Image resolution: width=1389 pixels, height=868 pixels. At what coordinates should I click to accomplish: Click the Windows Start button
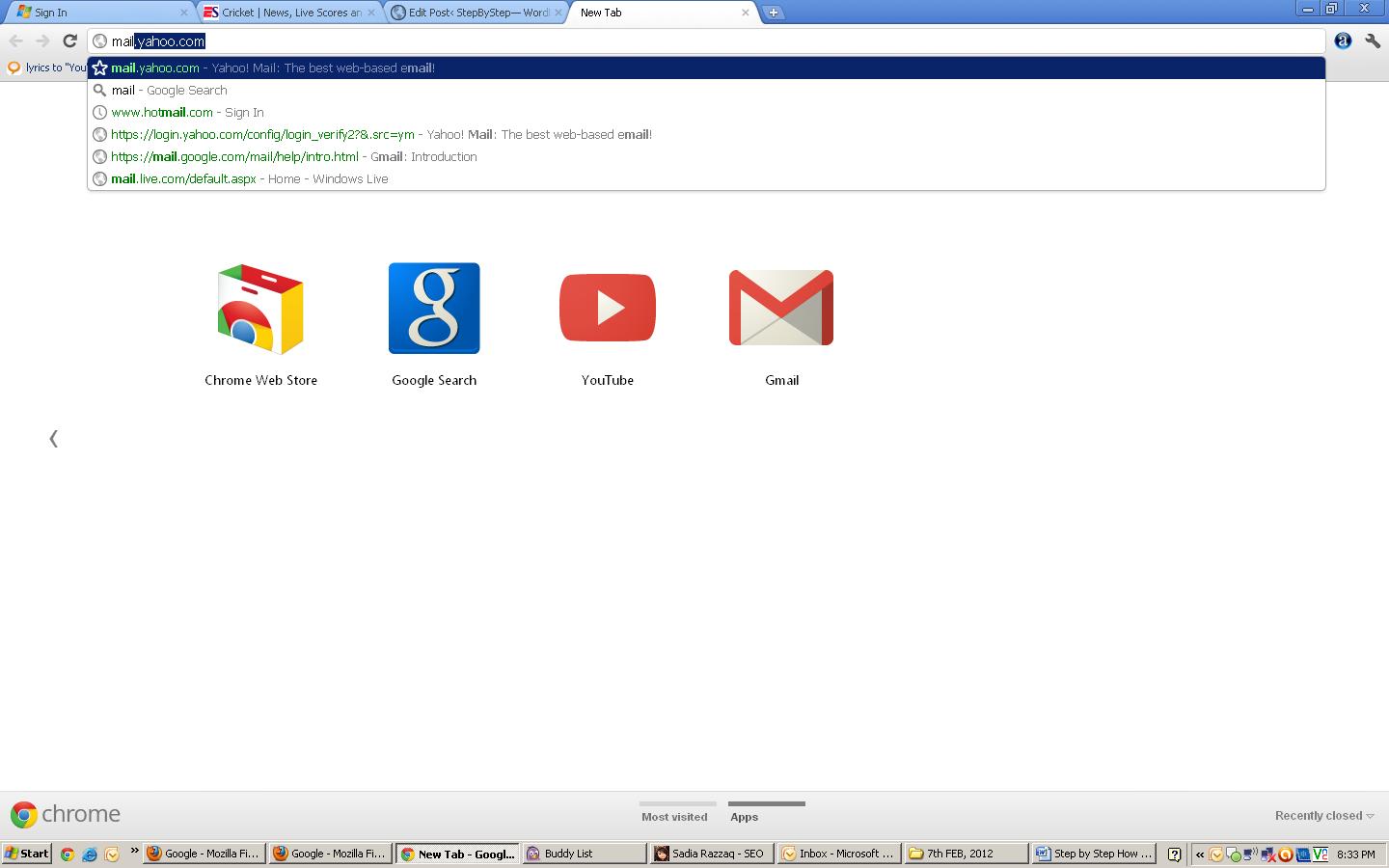[x=27, y=854]
